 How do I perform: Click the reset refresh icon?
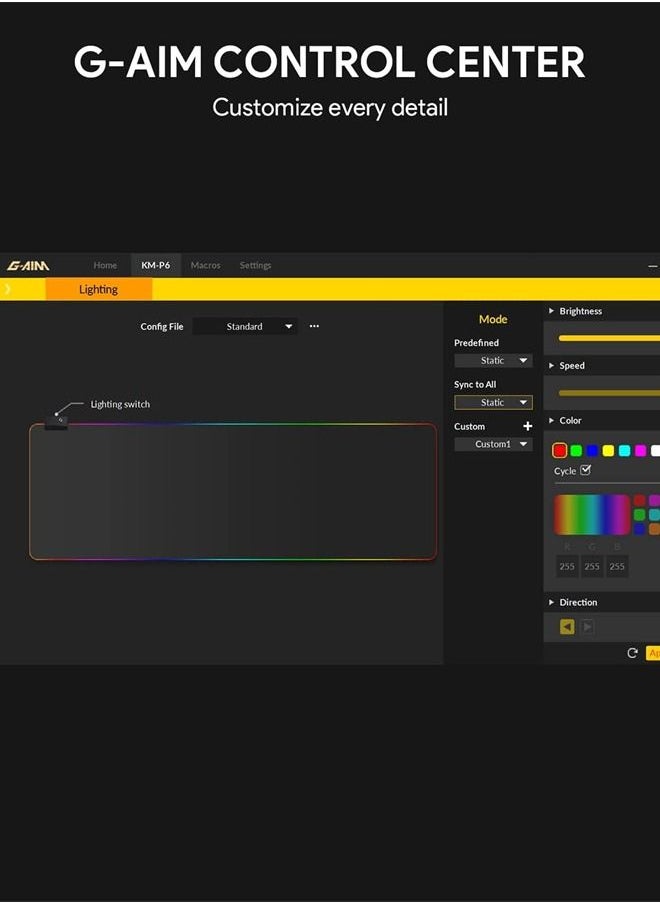pyautogui.click(x=632, y=653)
